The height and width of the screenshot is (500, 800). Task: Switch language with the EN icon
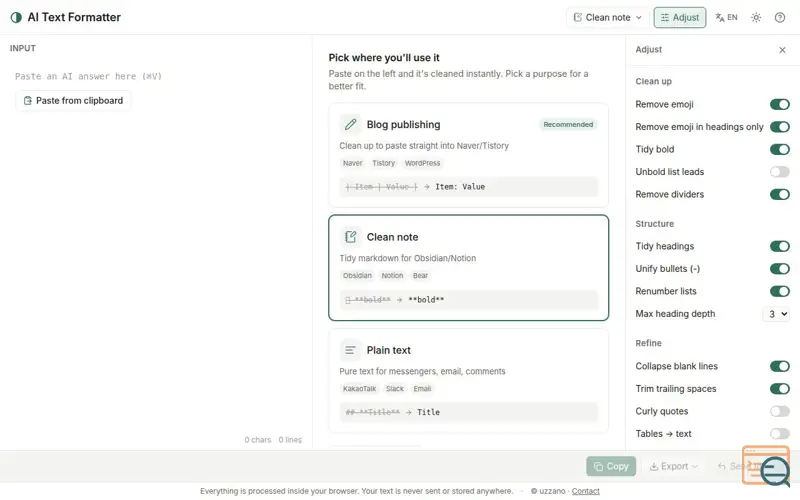pos(726,17)
